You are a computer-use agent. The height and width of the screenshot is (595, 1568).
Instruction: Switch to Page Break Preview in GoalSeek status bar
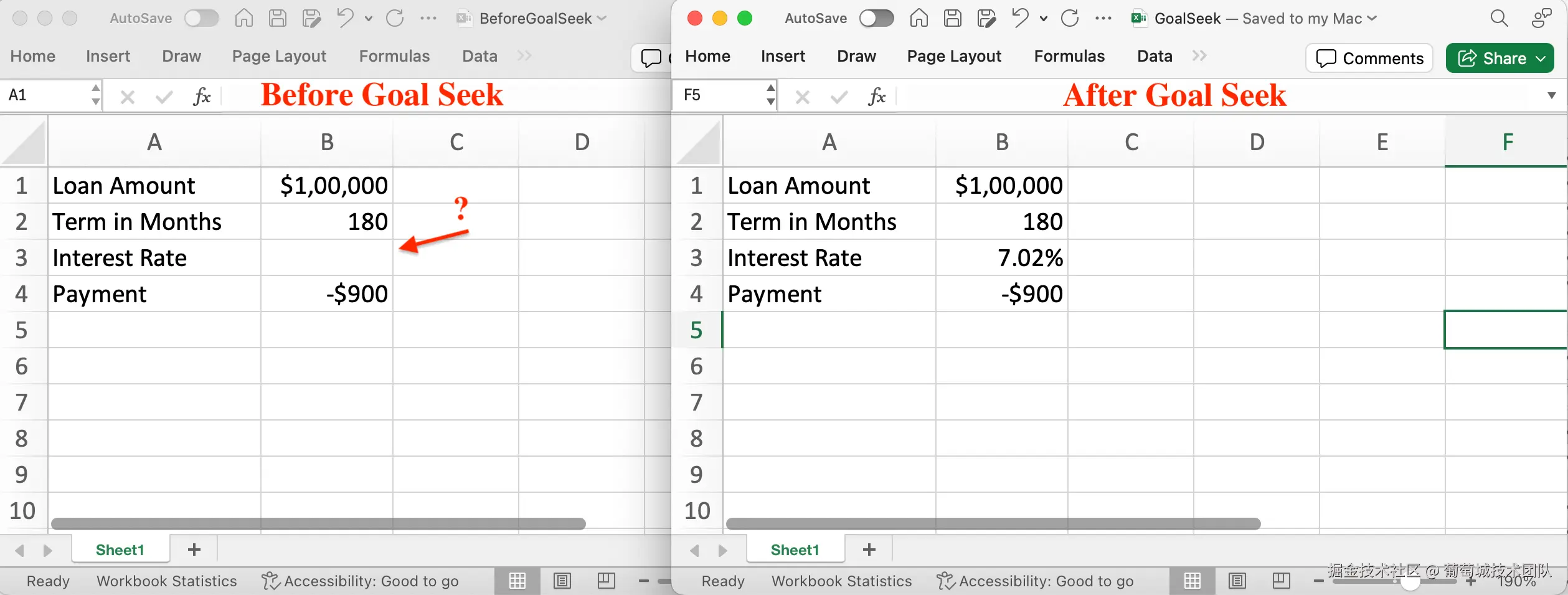[x=1282, y=581]
